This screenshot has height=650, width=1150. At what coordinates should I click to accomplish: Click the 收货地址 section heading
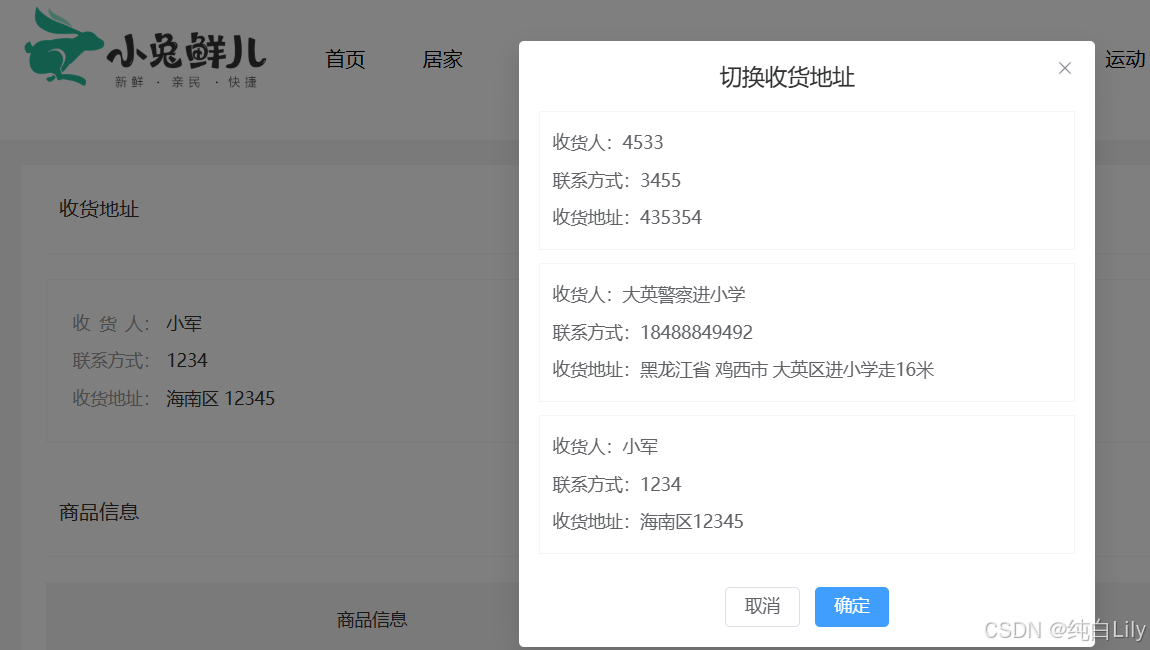click(x=99, y=209)
